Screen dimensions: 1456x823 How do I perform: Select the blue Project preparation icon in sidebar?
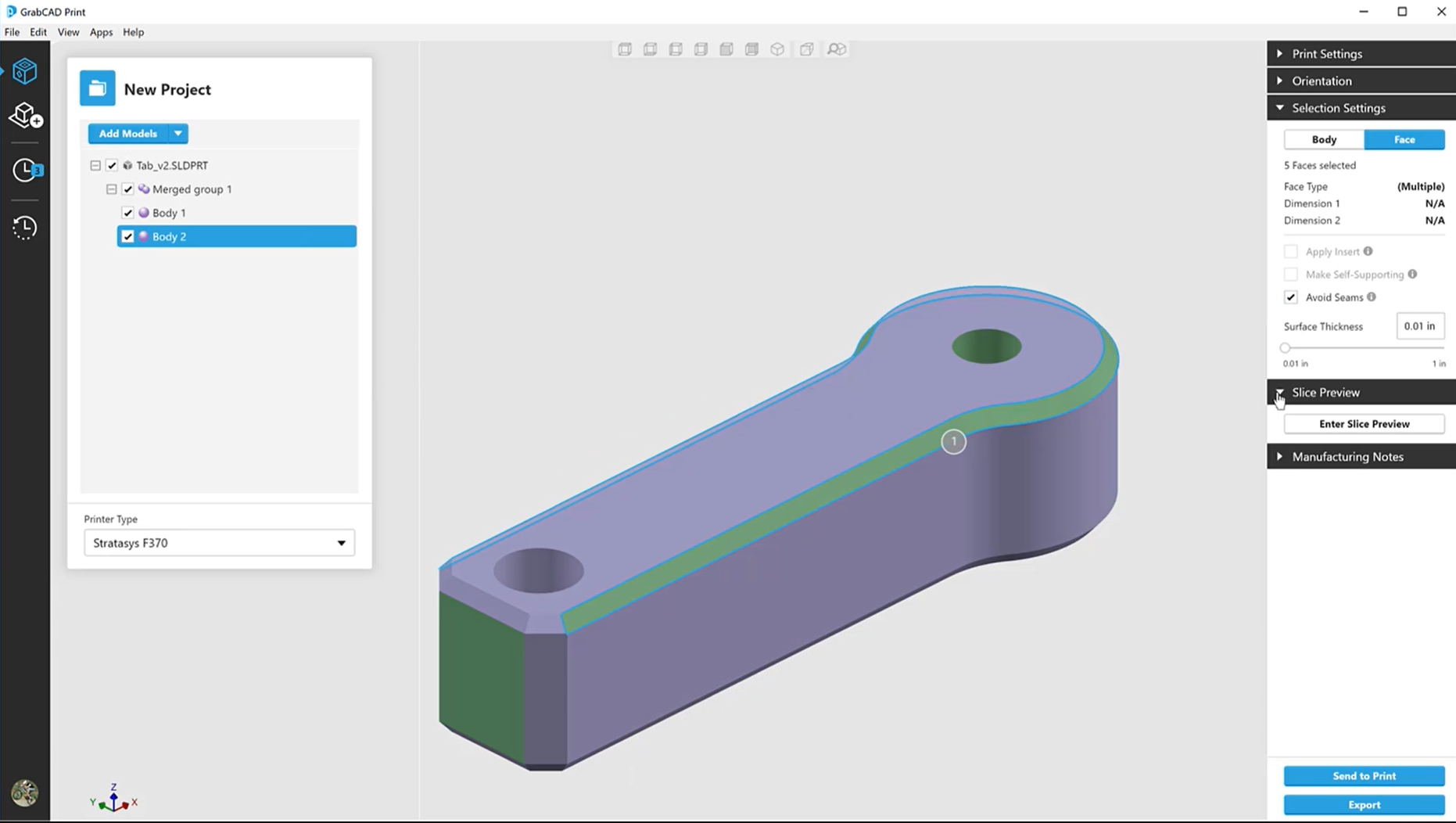pos(25,70)
